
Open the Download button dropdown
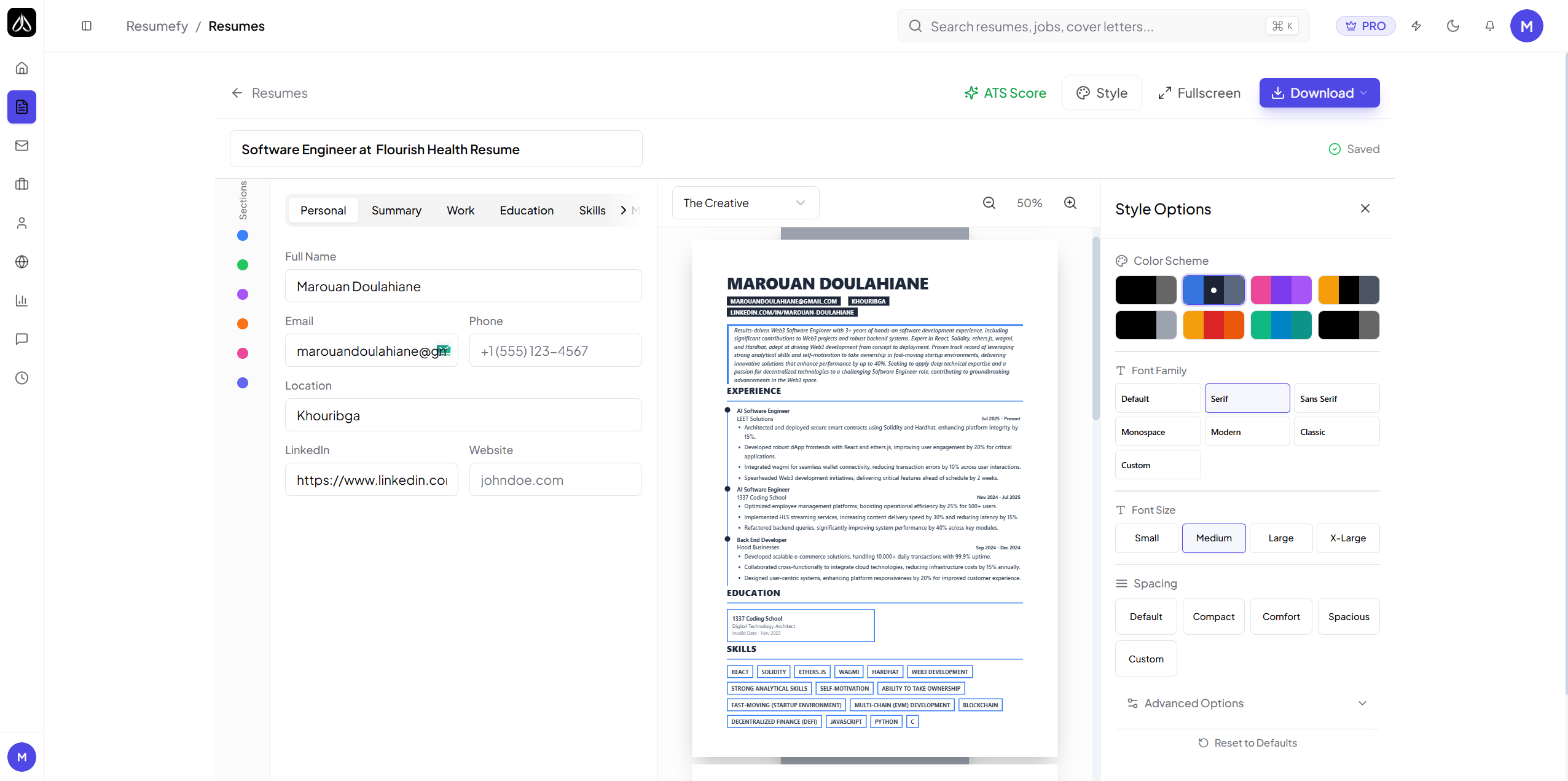point(1319,93)
